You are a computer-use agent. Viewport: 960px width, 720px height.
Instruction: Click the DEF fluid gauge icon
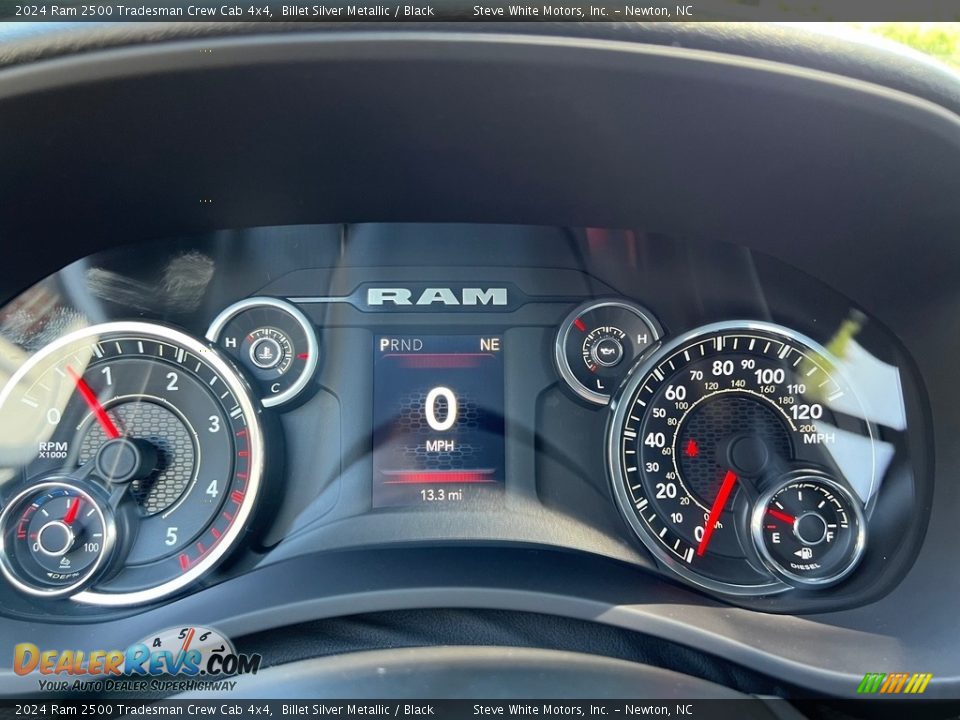pyautogui.click(x=65, y=563)
